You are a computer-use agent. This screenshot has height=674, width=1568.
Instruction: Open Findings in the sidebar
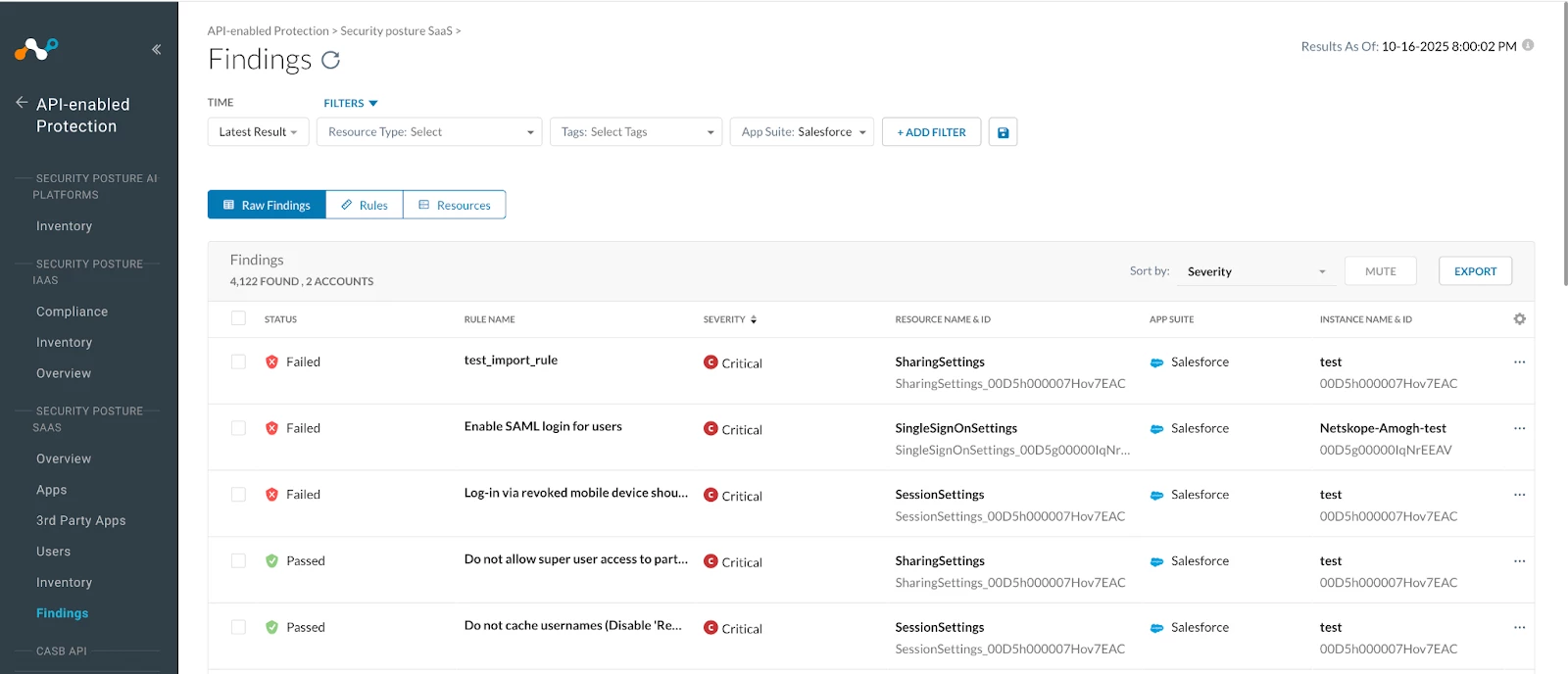tap(62, 613)
